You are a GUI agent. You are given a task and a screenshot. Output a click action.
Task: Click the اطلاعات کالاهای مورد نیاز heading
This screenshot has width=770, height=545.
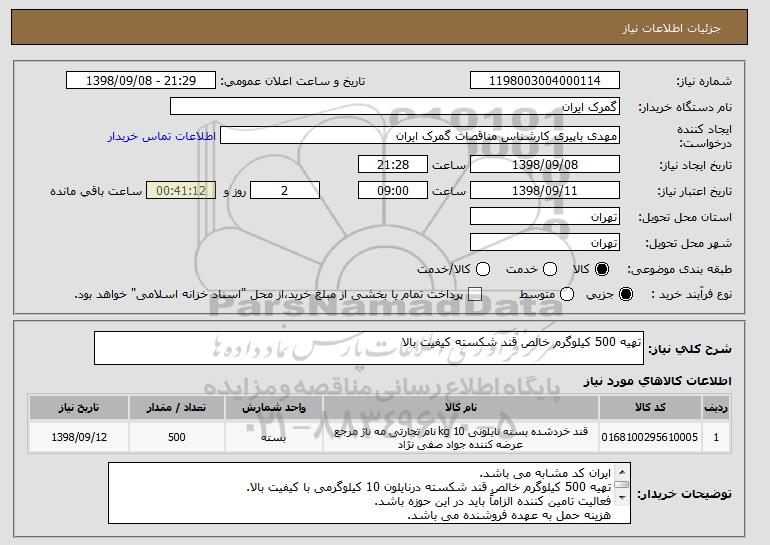[657, 381]
